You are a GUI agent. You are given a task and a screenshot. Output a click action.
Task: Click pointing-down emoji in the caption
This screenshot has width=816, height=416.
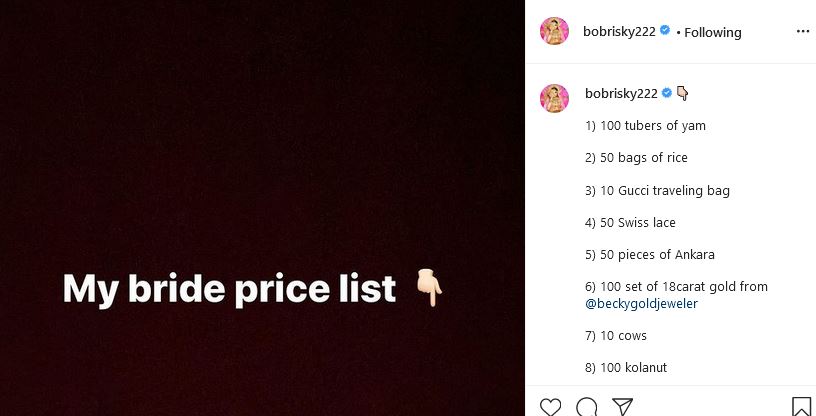point(683,94)
